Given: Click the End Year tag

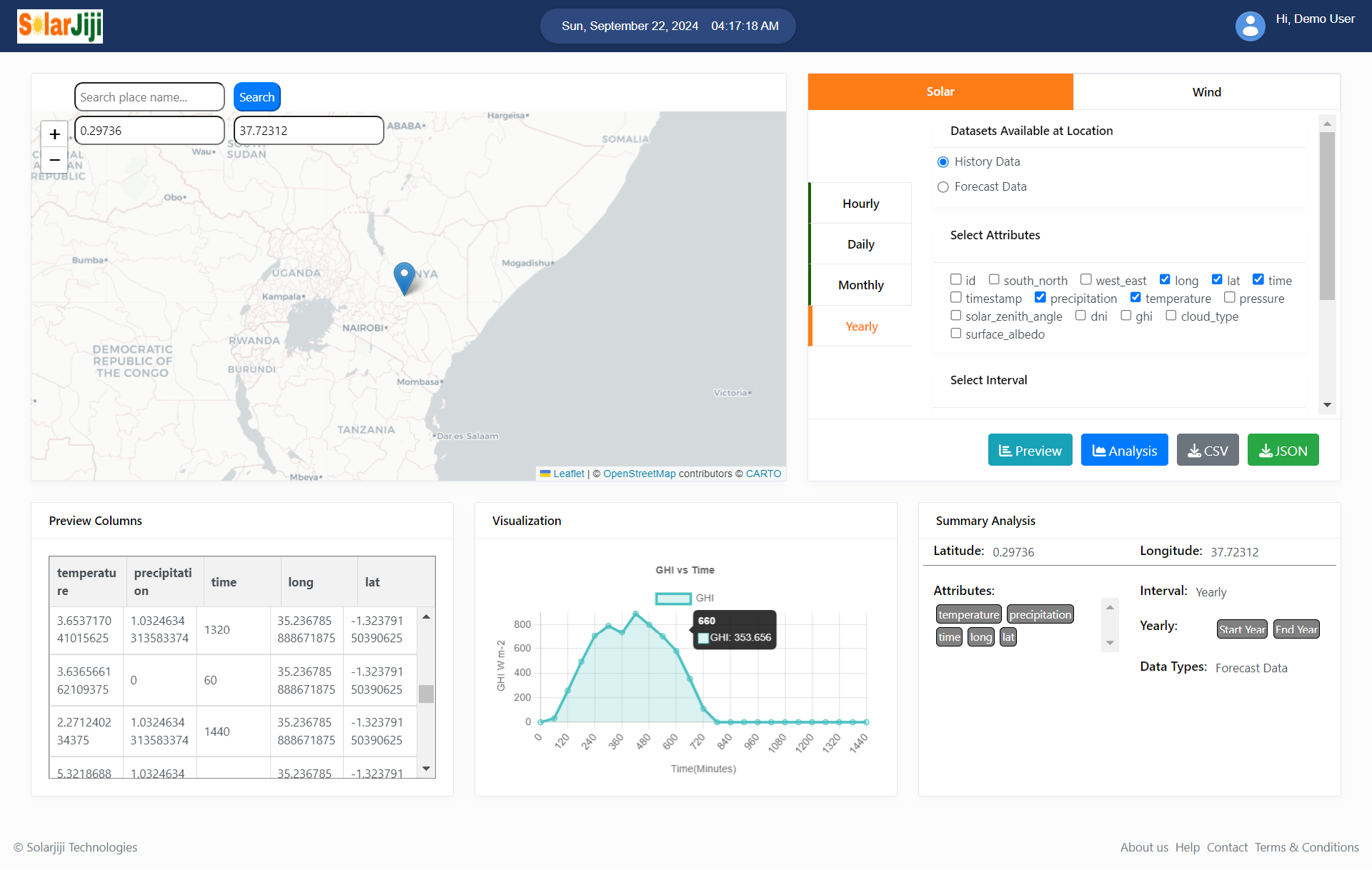Looking at the screenshot, I should [1296, 629].
